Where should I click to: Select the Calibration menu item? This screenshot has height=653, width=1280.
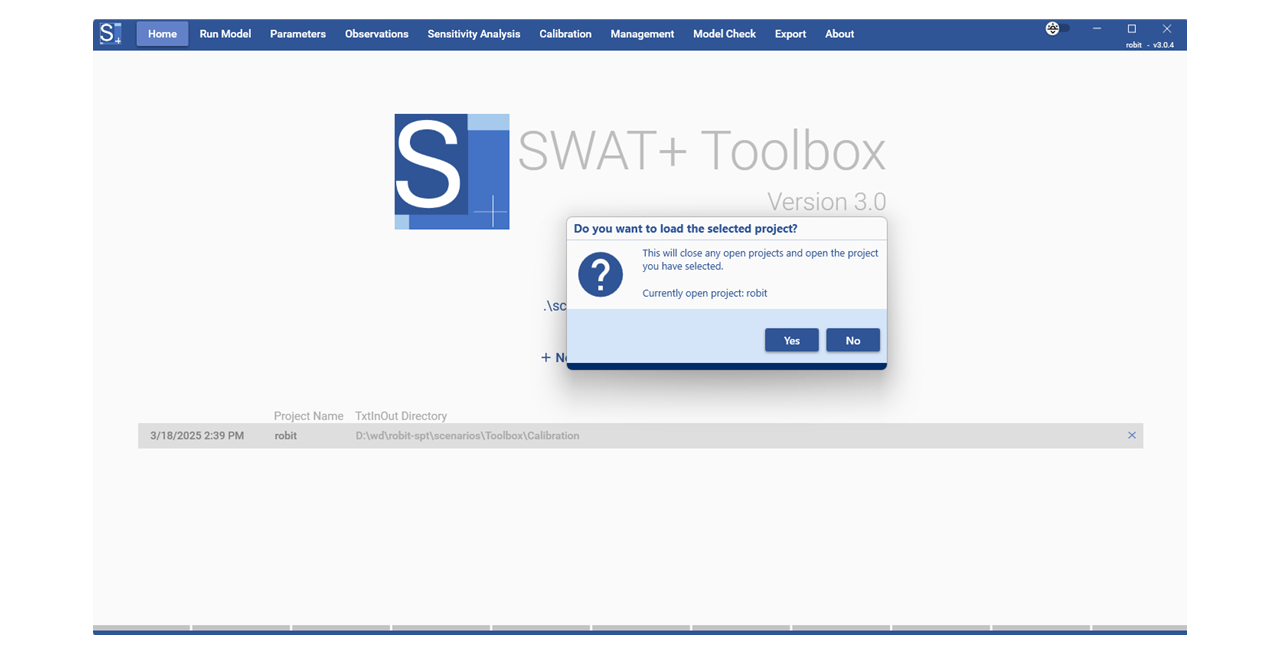coord(565,34)
